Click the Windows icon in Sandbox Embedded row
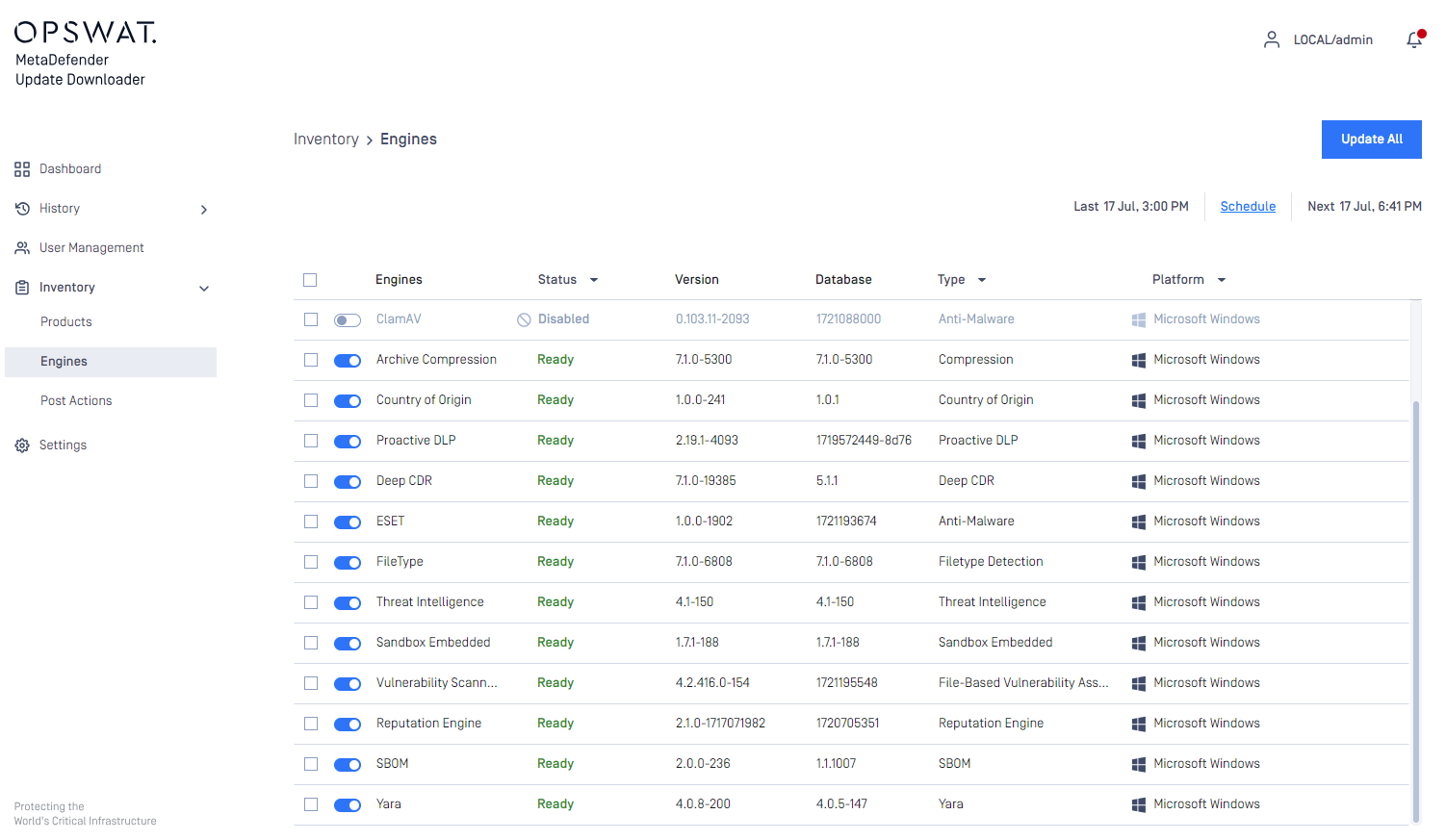Screen dimensions: 1446x840 [1139, 643]
